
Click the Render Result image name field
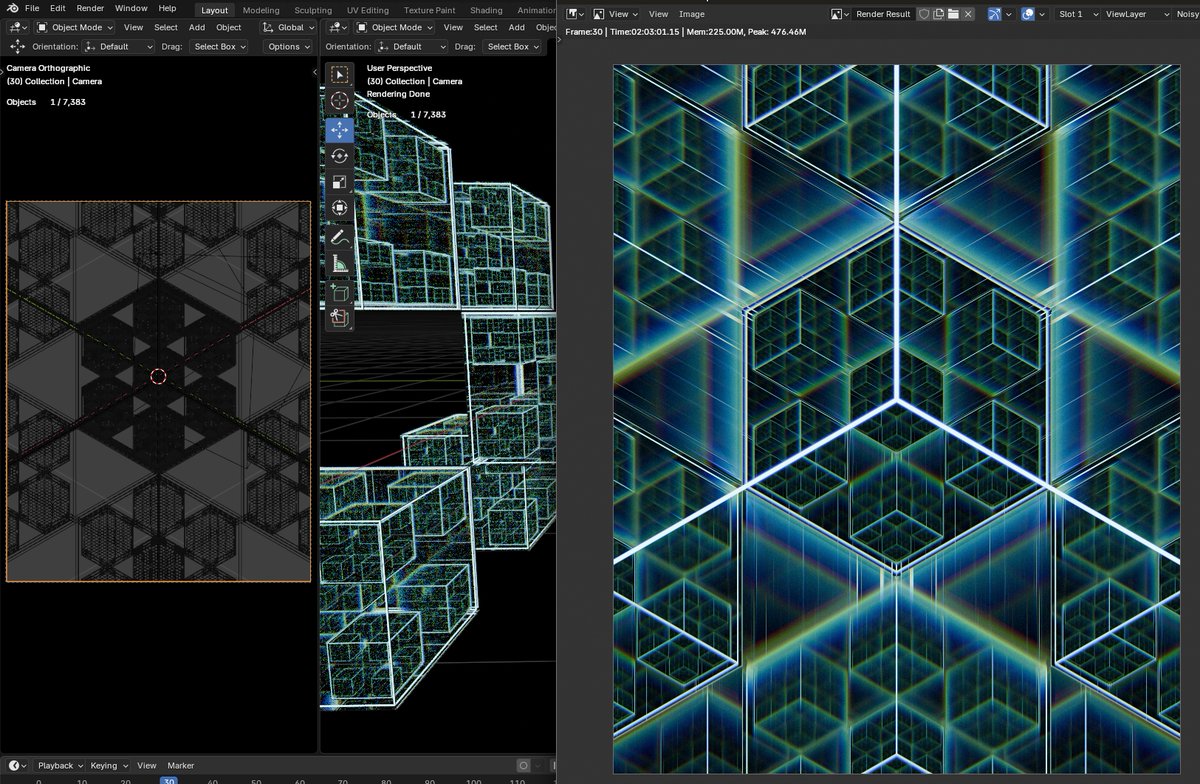884,14
